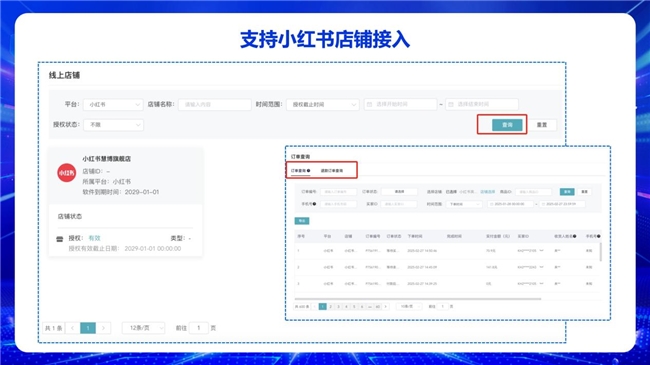
Task: Click the red 小红书 store logo
Action: 66,173
